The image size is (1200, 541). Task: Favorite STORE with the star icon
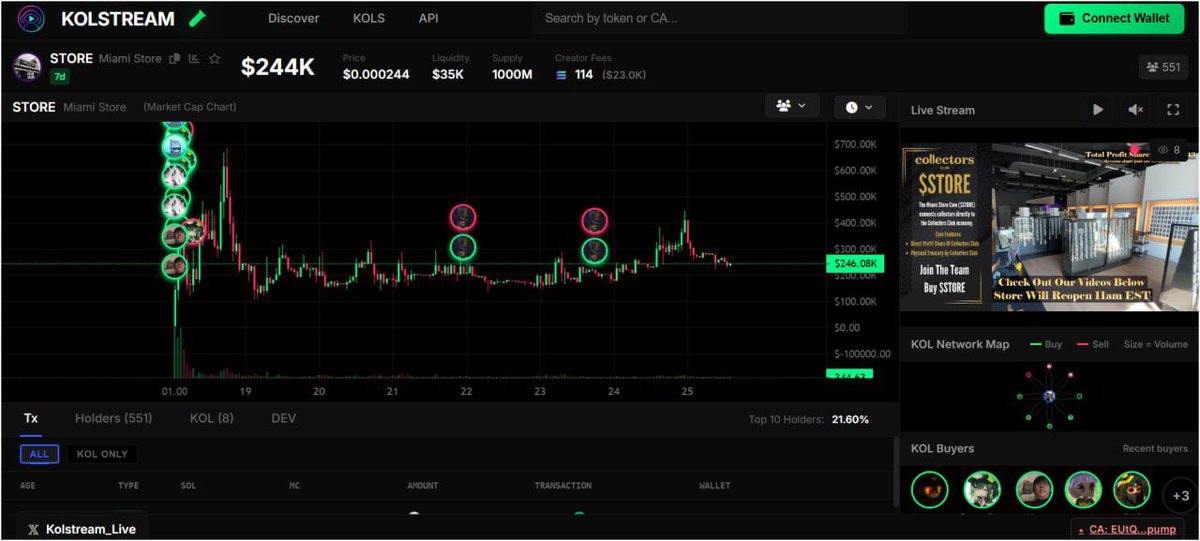[x=214, y=59]
